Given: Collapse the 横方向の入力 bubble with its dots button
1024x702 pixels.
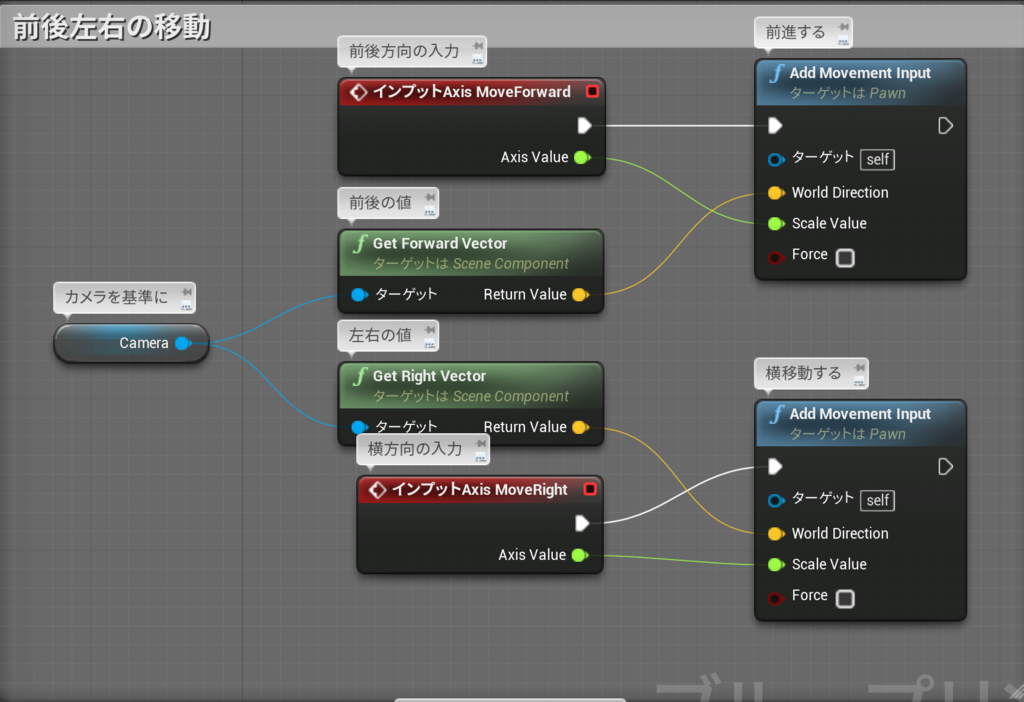Looking at the screenshot, I should tap(480, 458).
